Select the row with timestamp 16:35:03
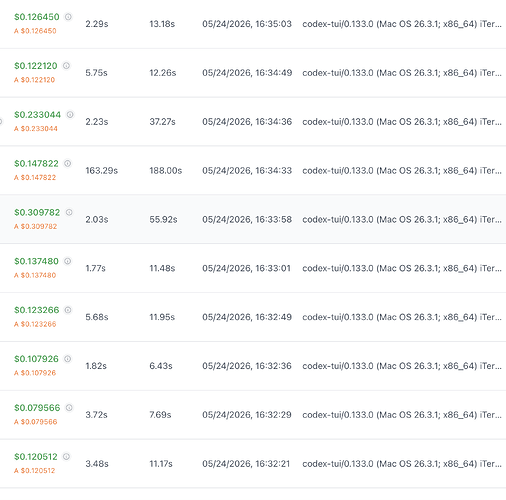 click(x=253, y=24)
